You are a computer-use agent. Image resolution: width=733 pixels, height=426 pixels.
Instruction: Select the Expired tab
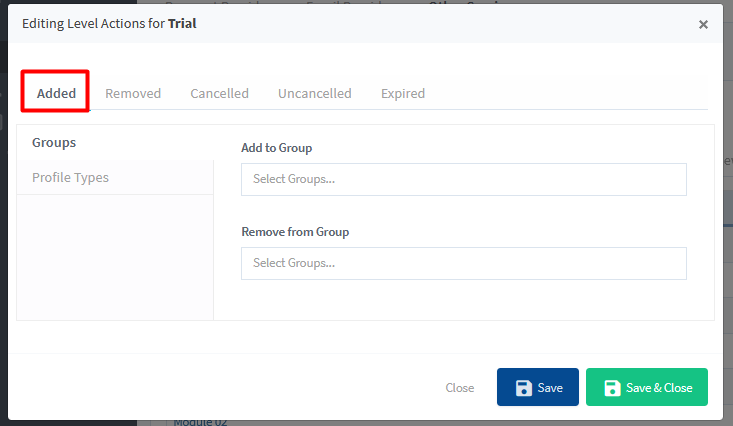pos(402,93)
